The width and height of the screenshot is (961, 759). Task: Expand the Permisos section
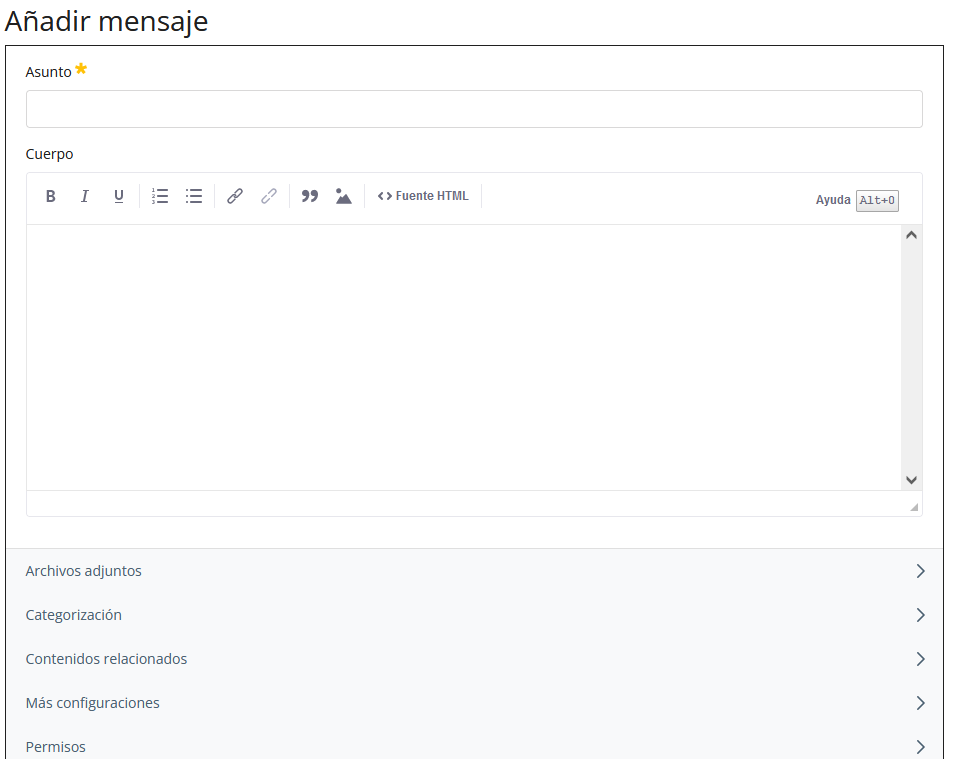[x=474, y=746]
